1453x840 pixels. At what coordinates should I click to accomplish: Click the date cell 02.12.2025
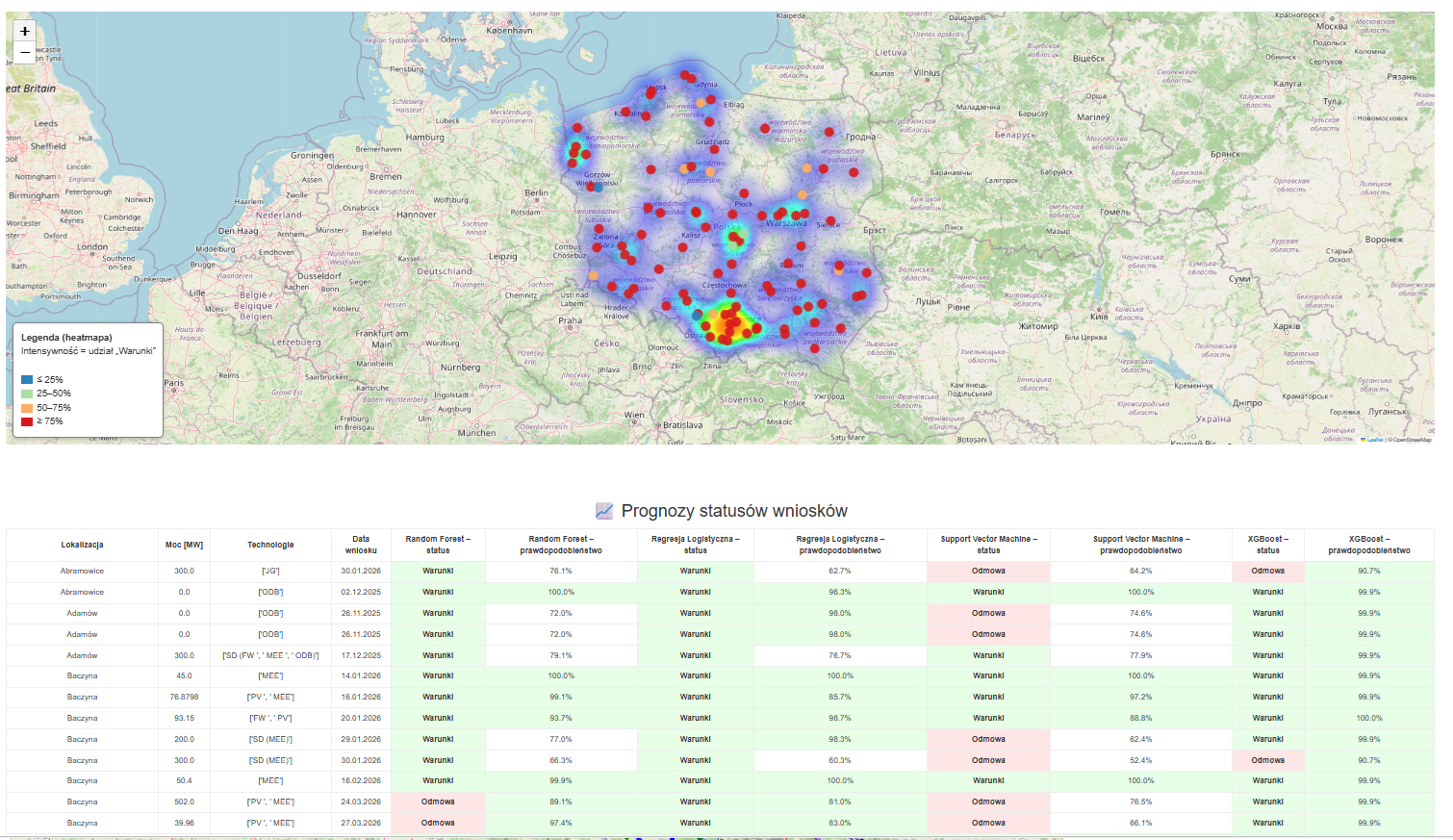tap(361, 593)
